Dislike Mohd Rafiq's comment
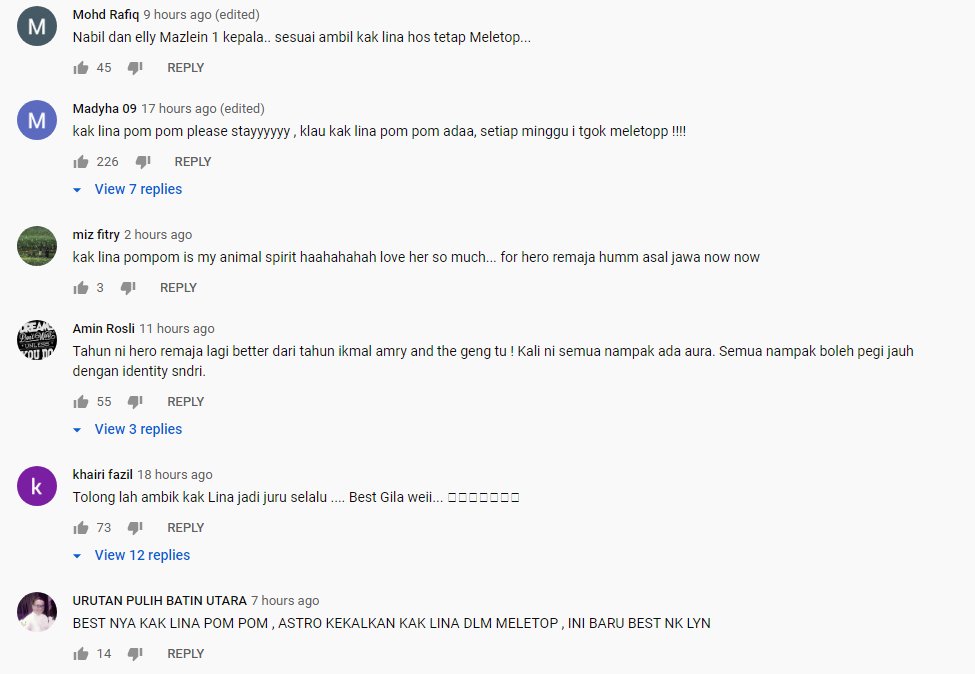 pos(135,68)
